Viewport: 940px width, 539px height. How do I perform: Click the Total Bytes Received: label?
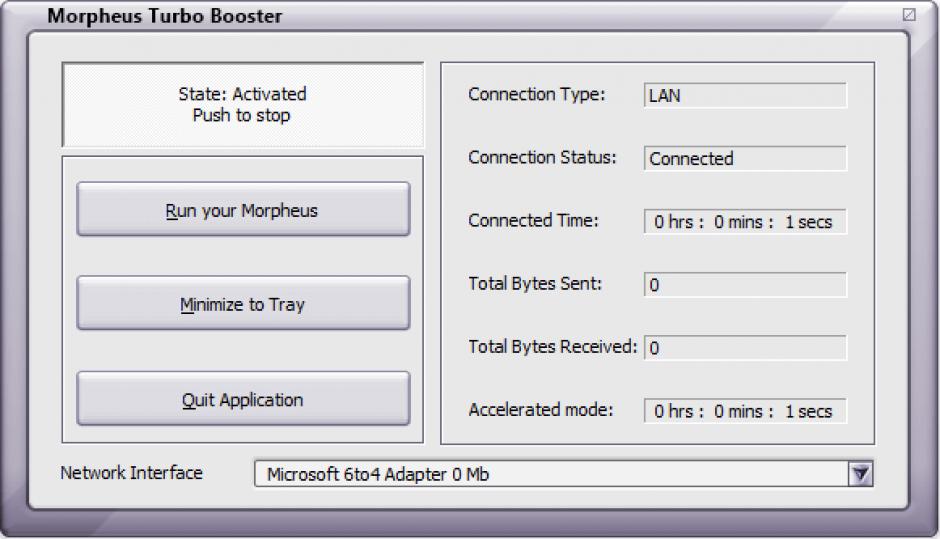pyautogui.click(x=552, y=347)
